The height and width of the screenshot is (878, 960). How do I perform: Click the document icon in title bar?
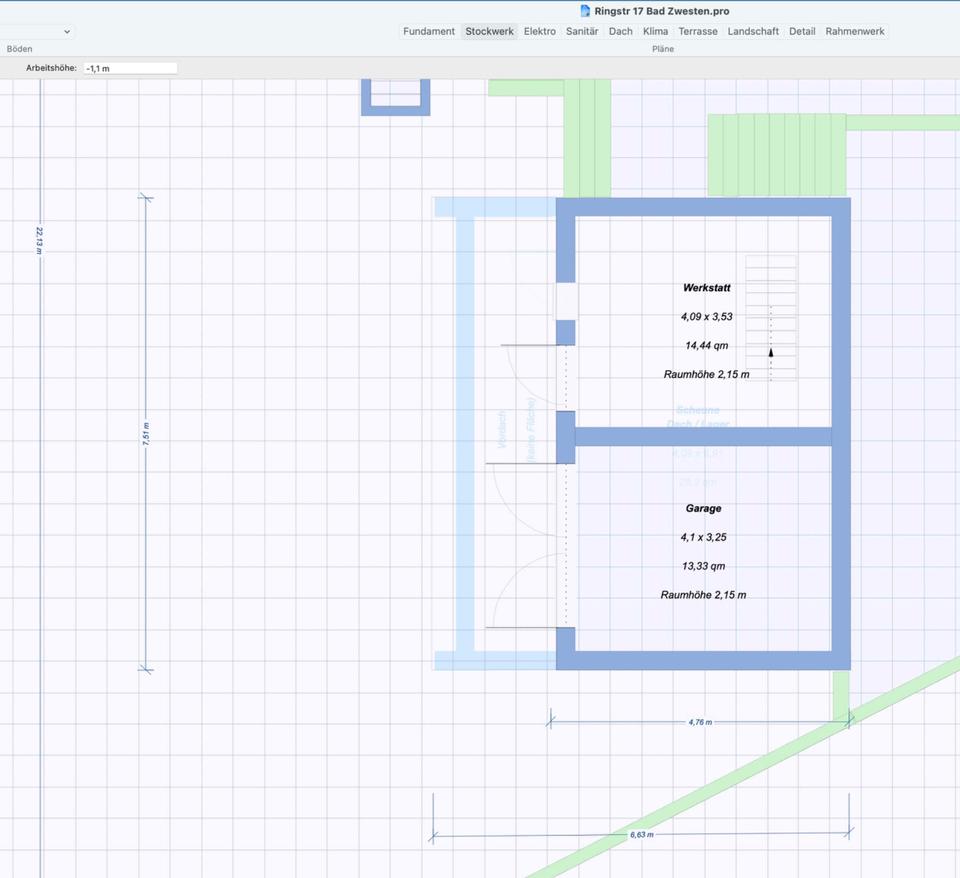click(x=586, y=11)
